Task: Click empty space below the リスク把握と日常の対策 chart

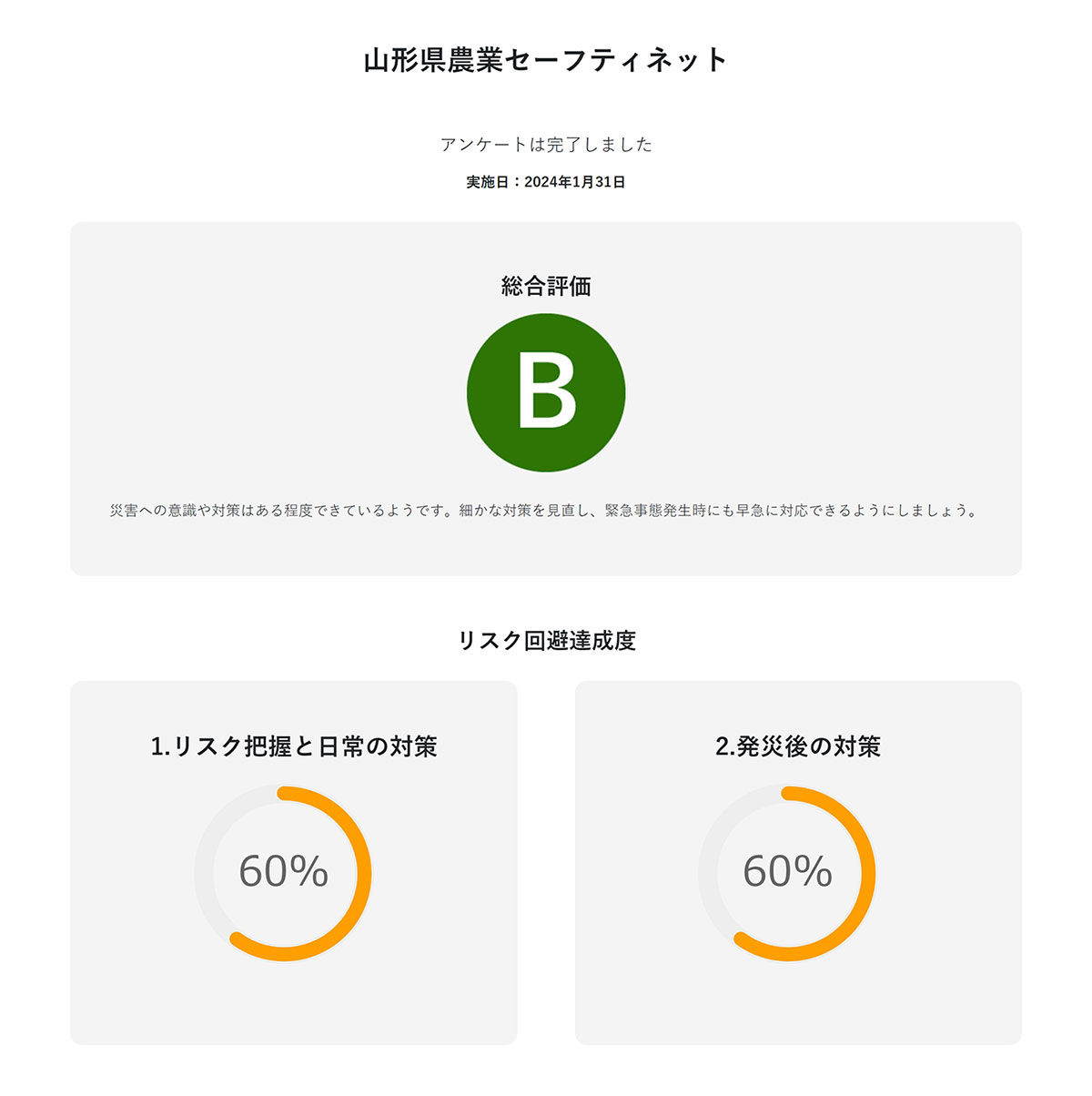Action: 293,1006
